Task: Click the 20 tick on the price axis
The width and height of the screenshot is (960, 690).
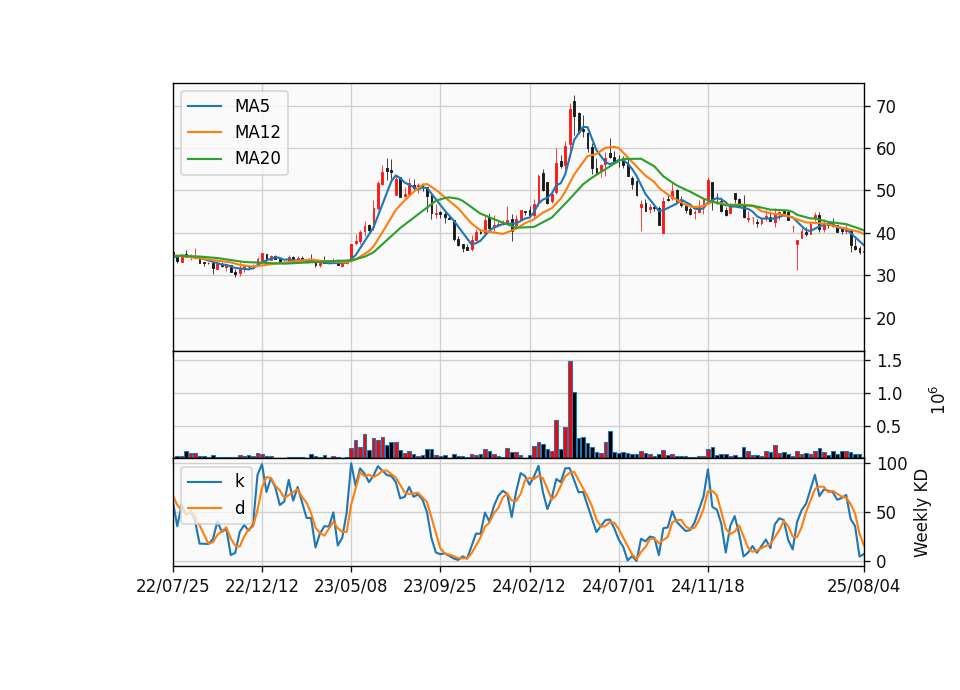Action: [885, 319]
